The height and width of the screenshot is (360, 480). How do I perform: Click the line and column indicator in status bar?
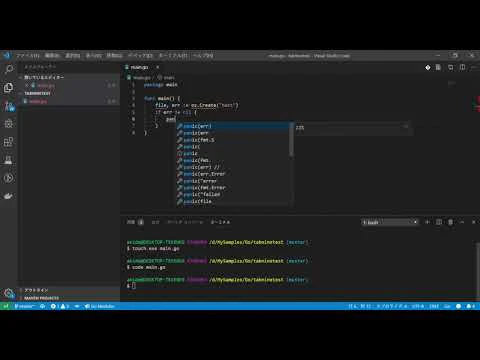[360, 306]
